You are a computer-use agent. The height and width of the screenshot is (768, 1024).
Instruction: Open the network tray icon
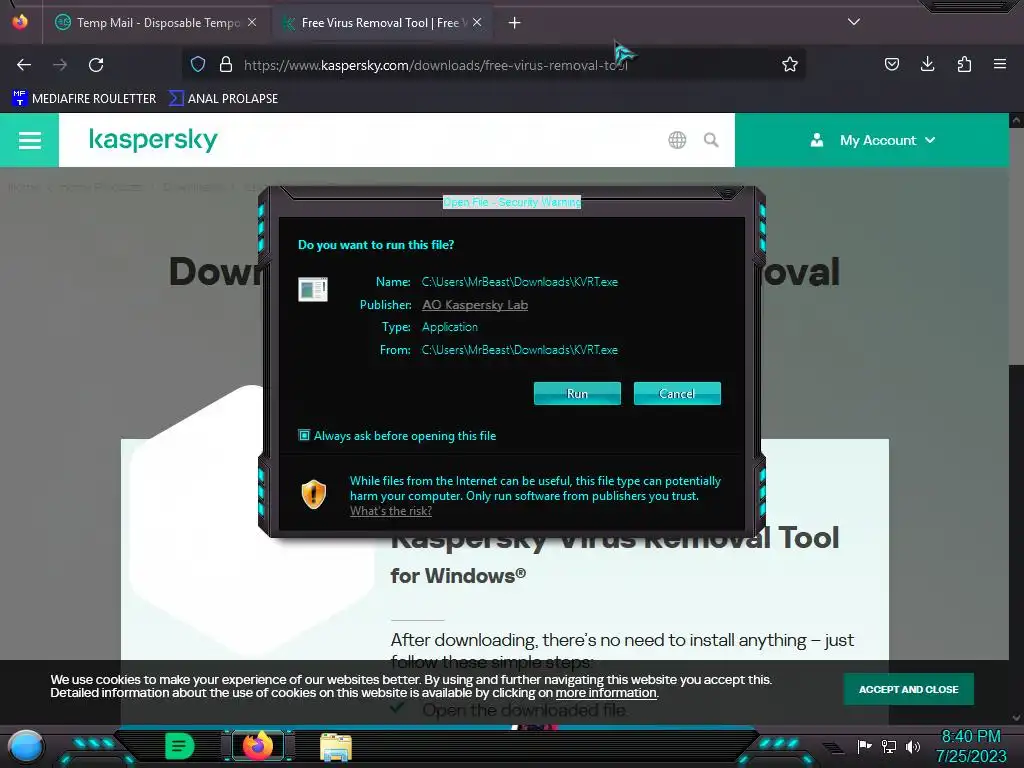[x=889, y=746]
